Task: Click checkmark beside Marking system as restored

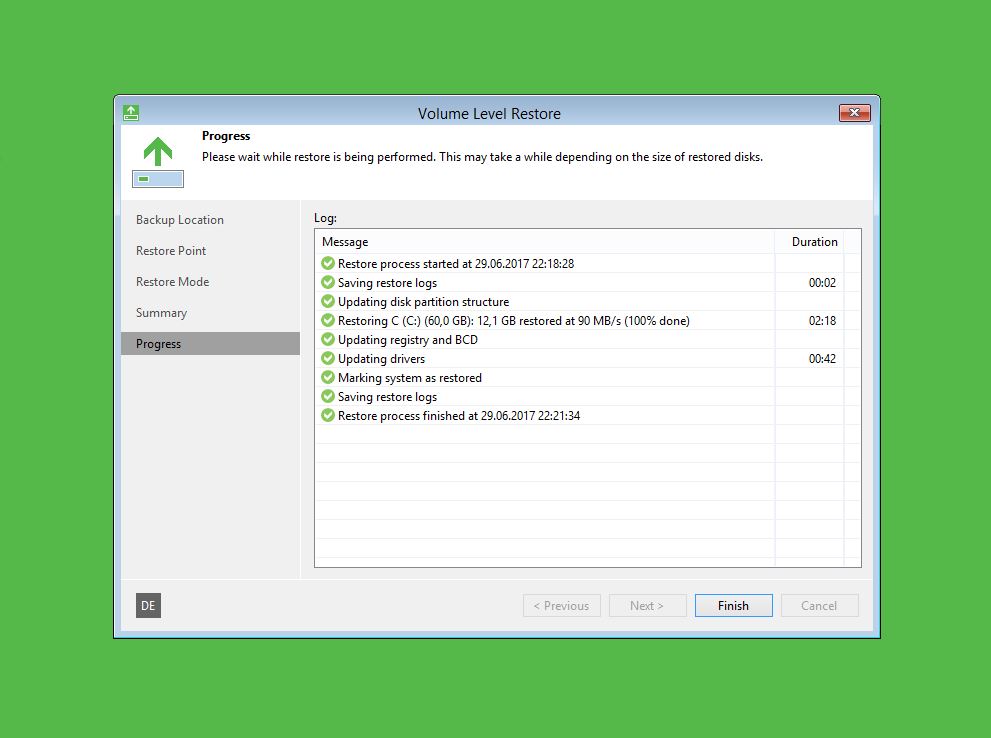Action: [328, 378]
